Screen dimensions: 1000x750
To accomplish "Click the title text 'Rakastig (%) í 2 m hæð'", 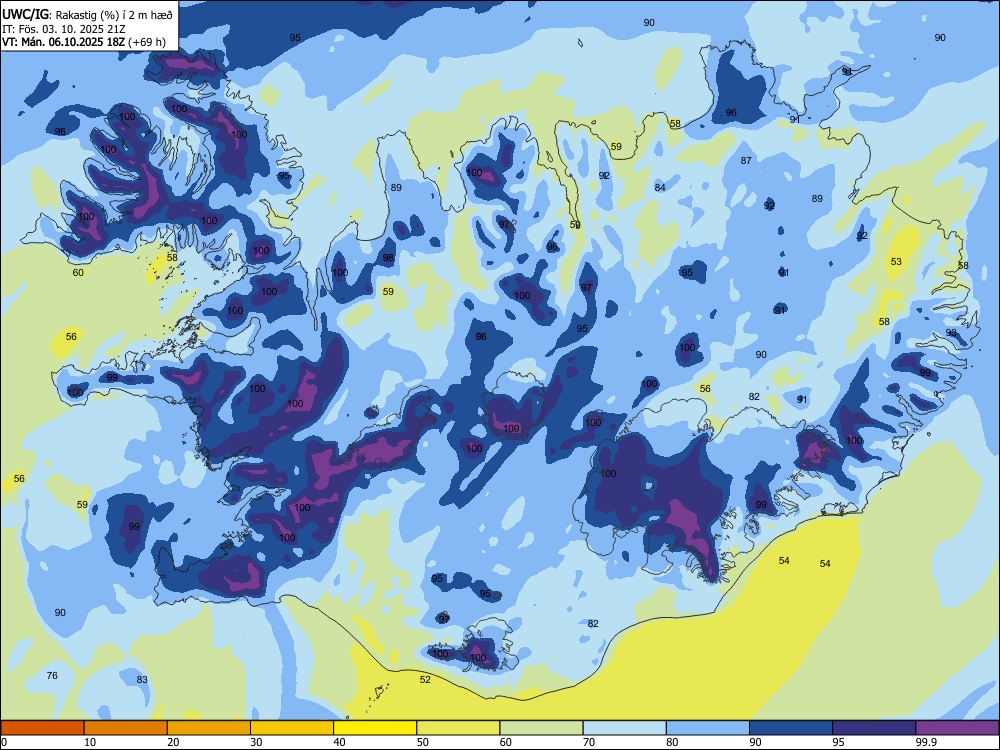I will click(114, 15).
